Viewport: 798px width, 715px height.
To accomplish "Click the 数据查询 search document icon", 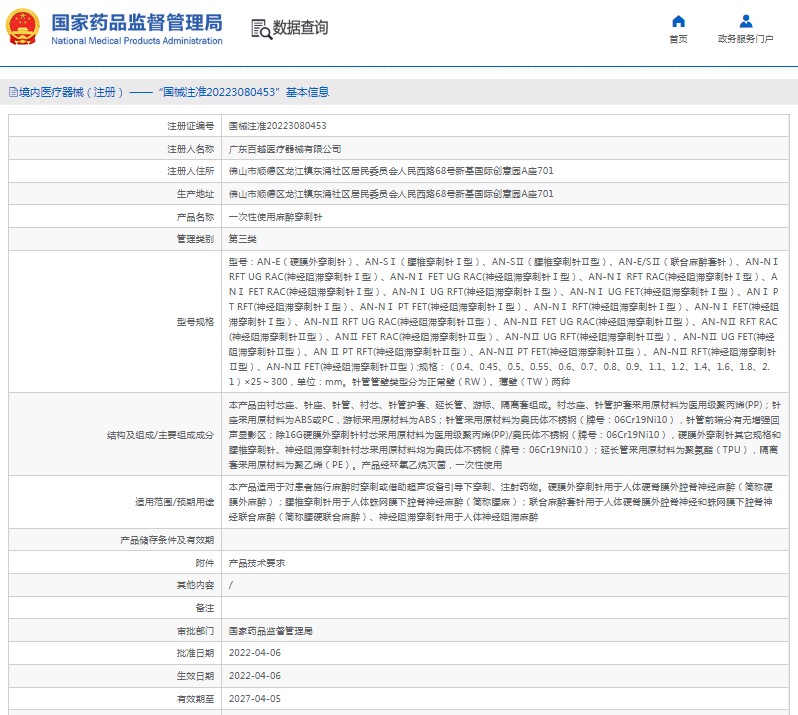I will pos(262,29).
